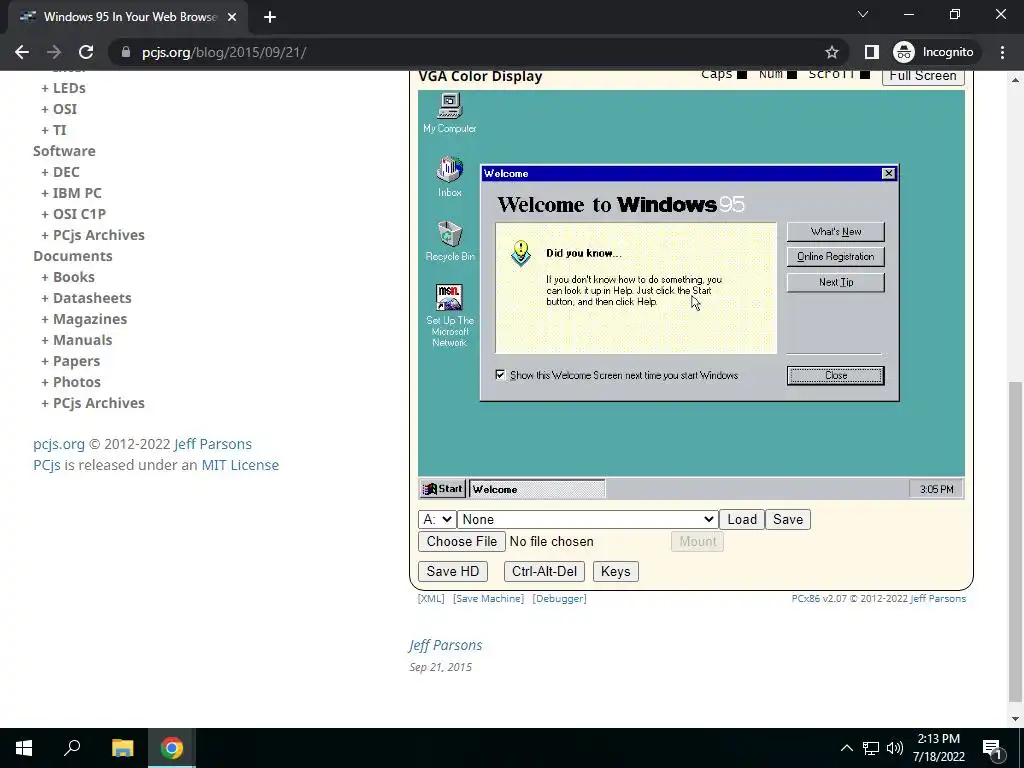Screen dimensions: 1024x768
Task: Click the Welcome taskbar button in Windows 95
Action: [537, 489]
